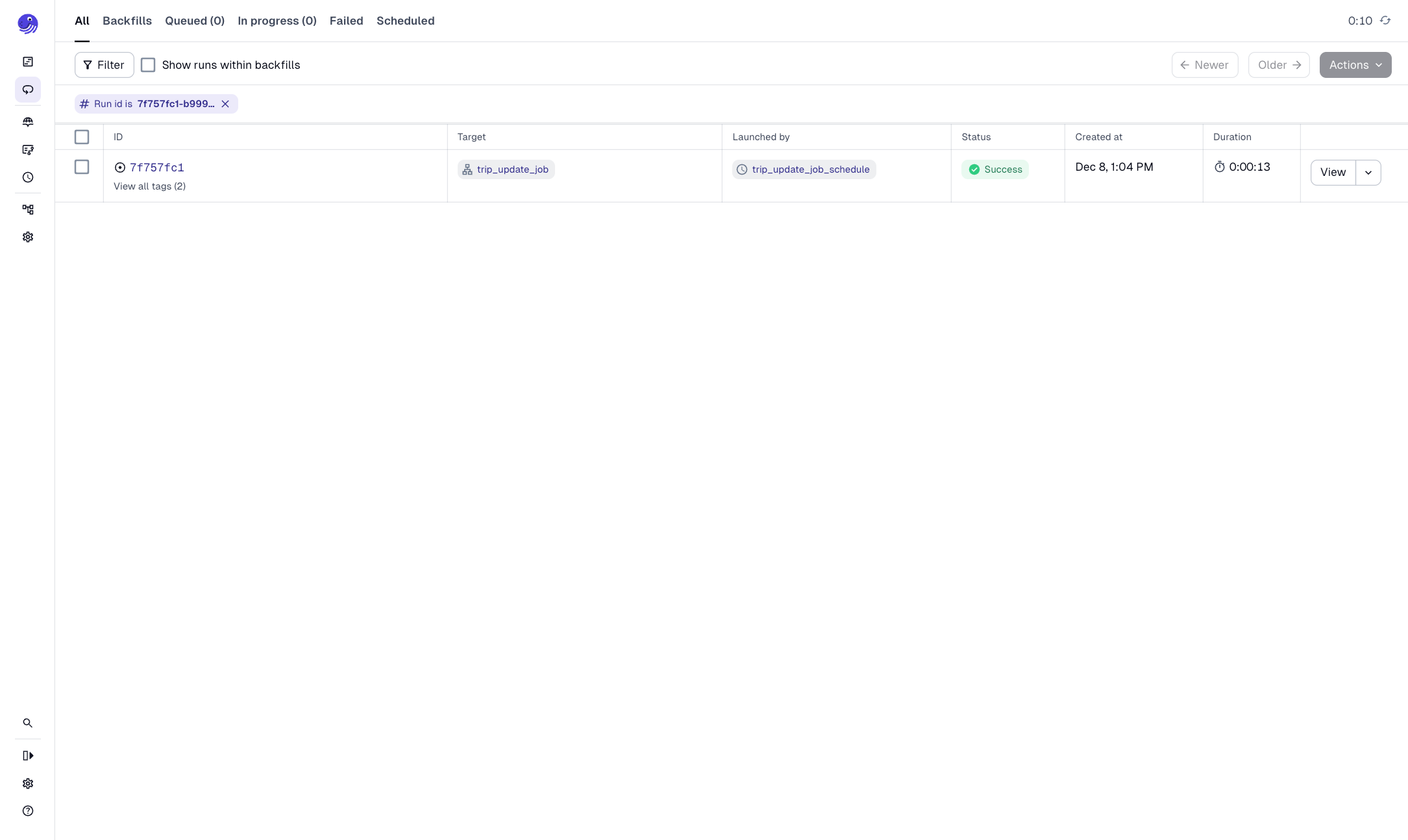Enable Show runs within backfills checkbox
Image resolution: width=1408 pixels, height=840 pixels.
click(148, 65)
